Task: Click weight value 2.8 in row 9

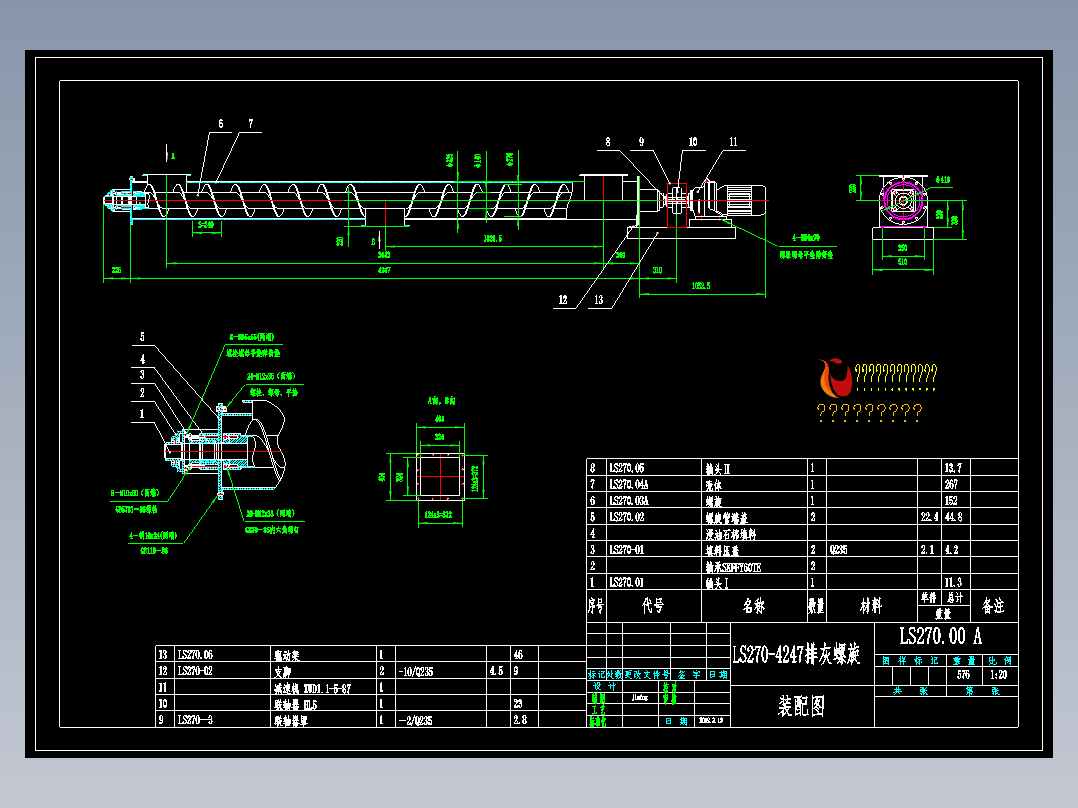Action: (520, 720)
